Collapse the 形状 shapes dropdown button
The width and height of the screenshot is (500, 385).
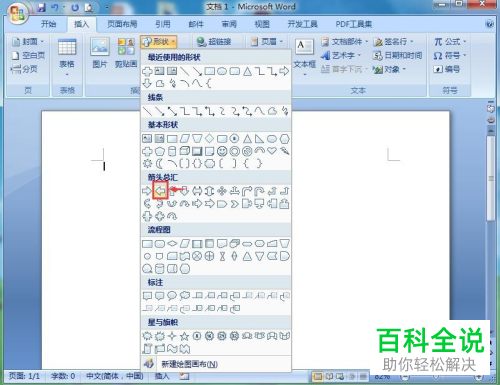click(158, 42)
